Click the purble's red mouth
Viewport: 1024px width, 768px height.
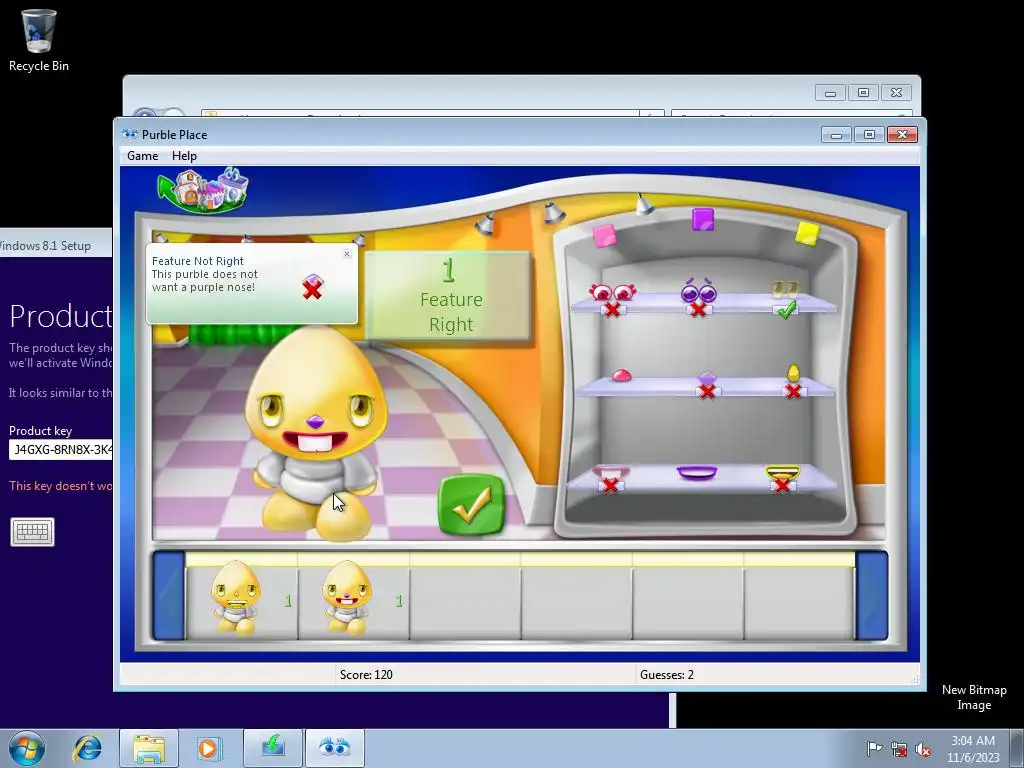coord(315,441)
